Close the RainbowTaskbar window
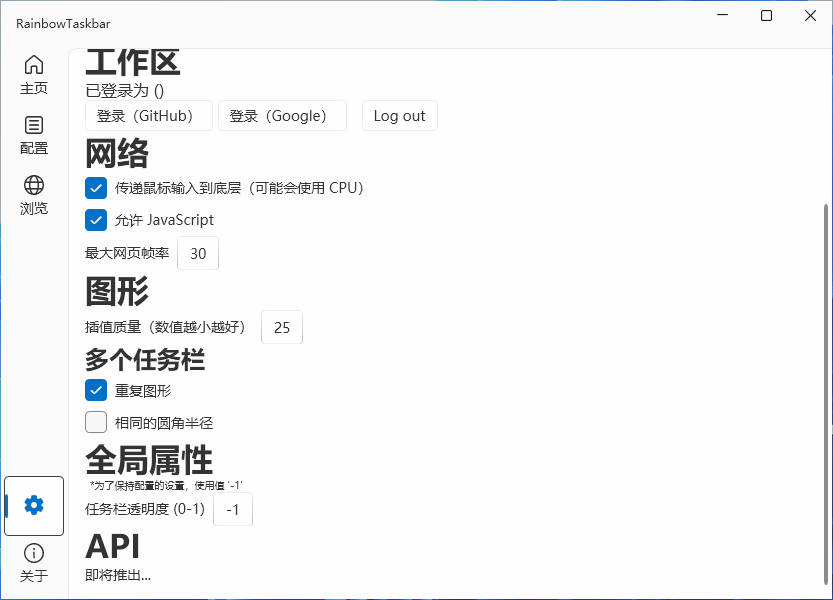 [810, 15]
